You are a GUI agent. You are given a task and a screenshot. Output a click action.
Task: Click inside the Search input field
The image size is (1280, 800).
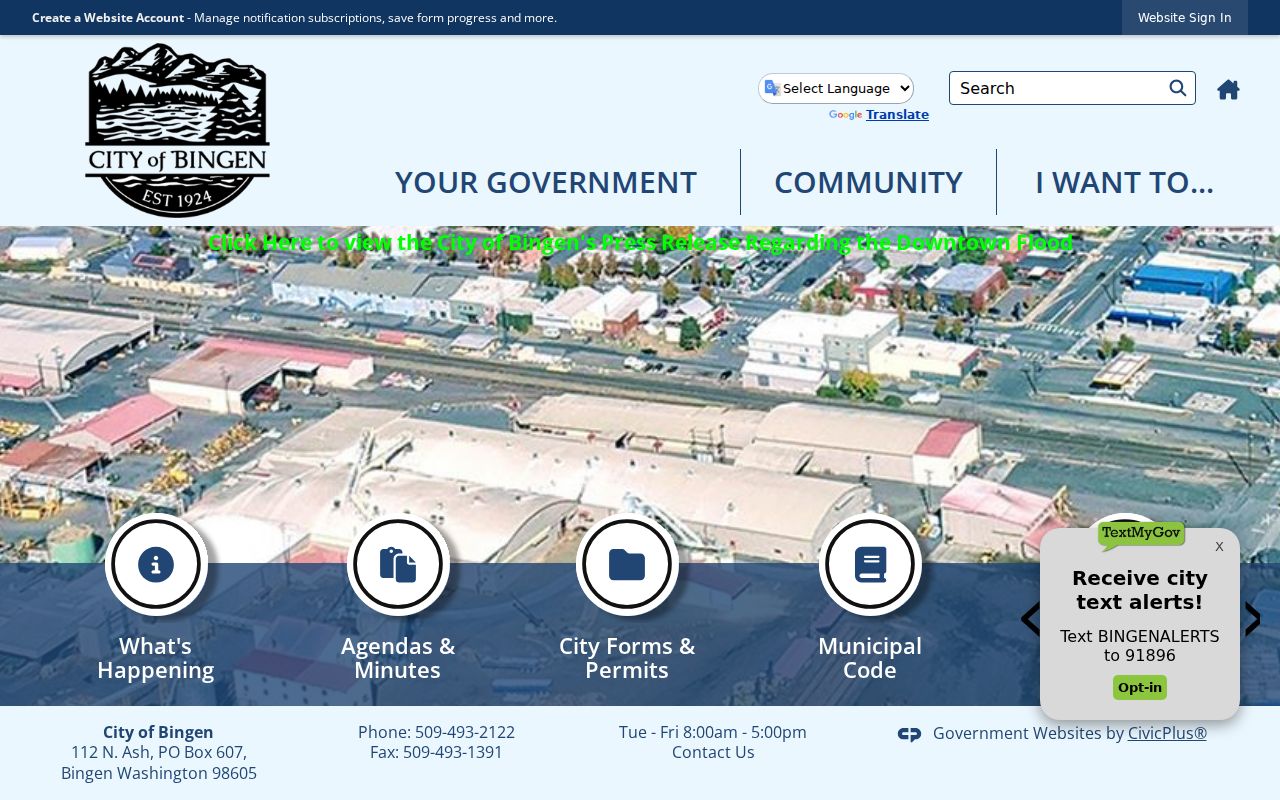click(1060, 88)
